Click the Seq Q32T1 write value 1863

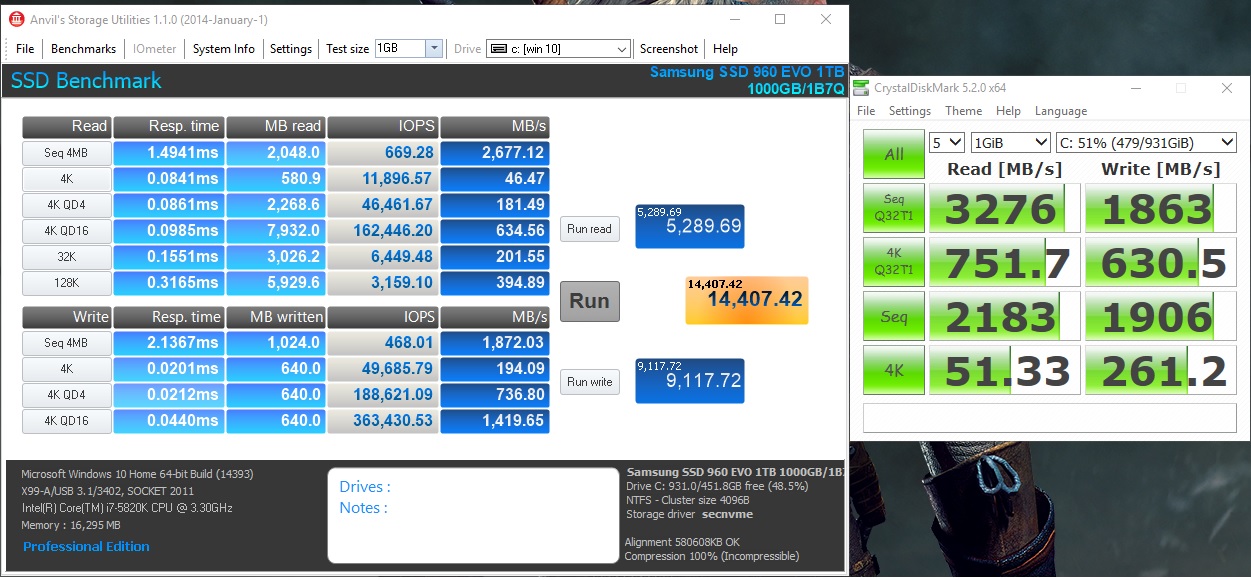1161,209
